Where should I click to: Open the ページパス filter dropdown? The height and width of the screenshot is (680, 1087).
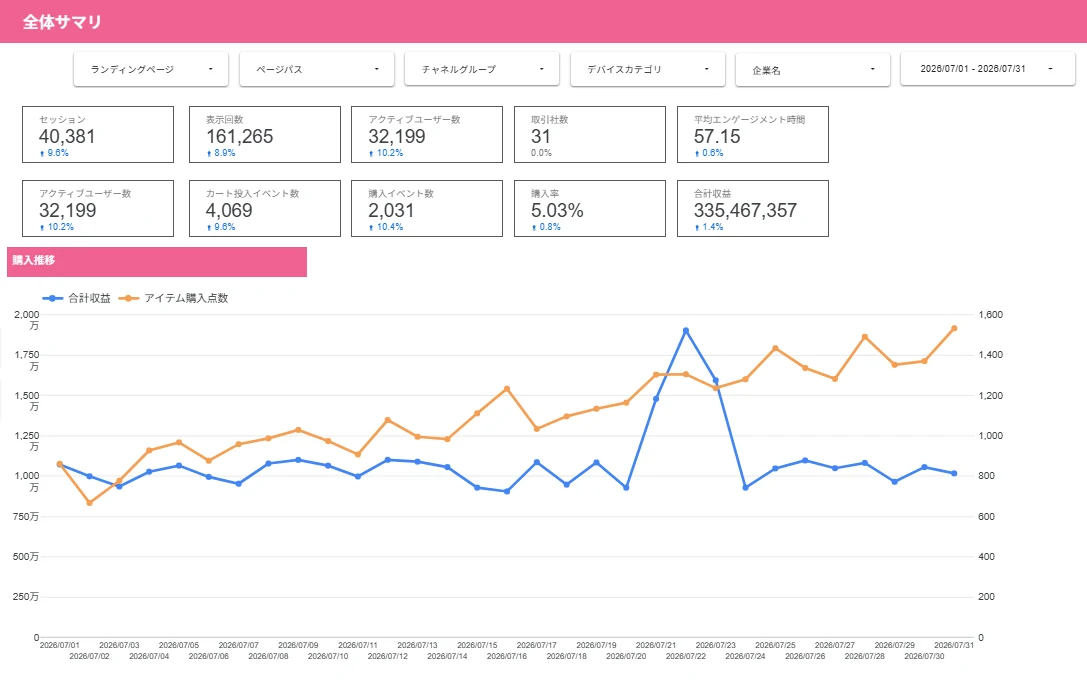[x=317, y=69]
